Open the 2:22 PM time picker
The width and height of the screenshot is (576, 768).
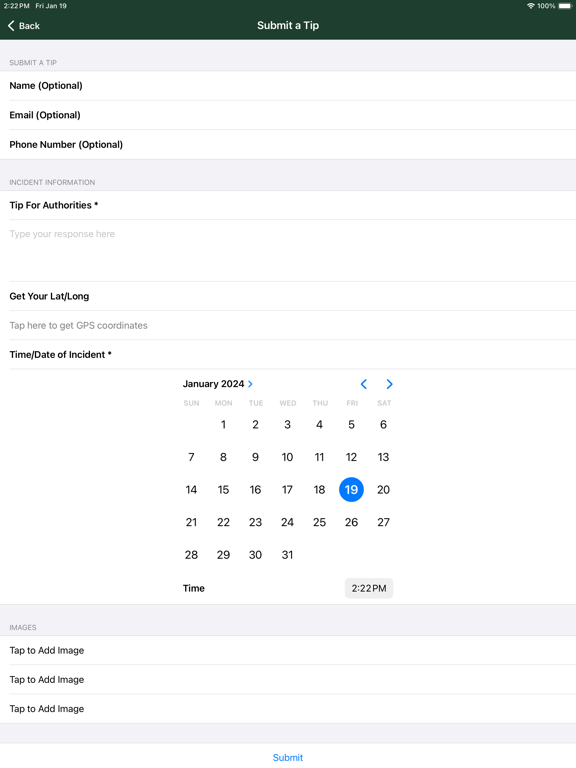pos(369,588)
